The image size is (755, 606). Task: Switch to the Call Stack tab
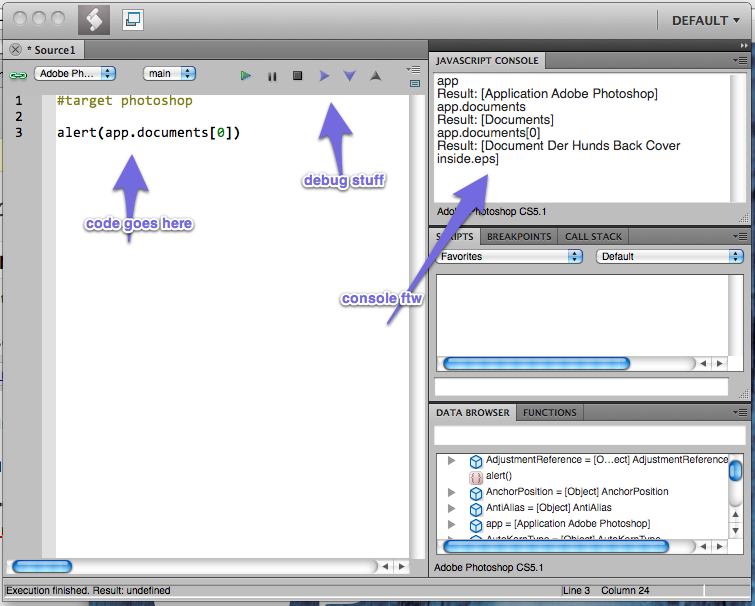593,236
